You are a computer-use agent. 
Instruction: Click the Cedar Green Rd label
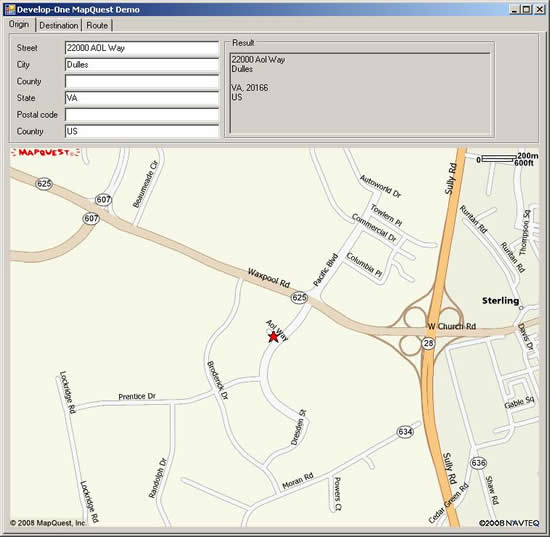coord(449,503)
